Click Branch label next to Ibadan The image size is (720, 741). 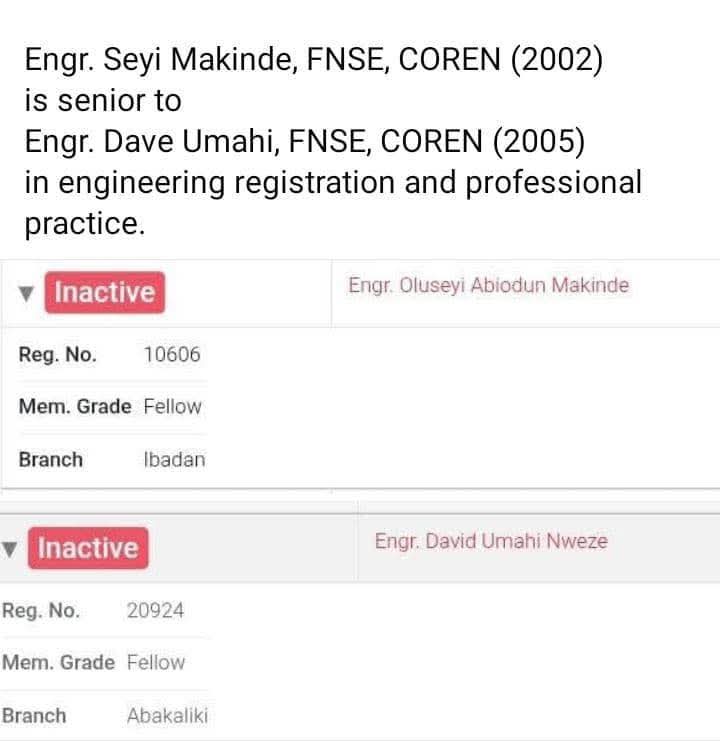51,460
